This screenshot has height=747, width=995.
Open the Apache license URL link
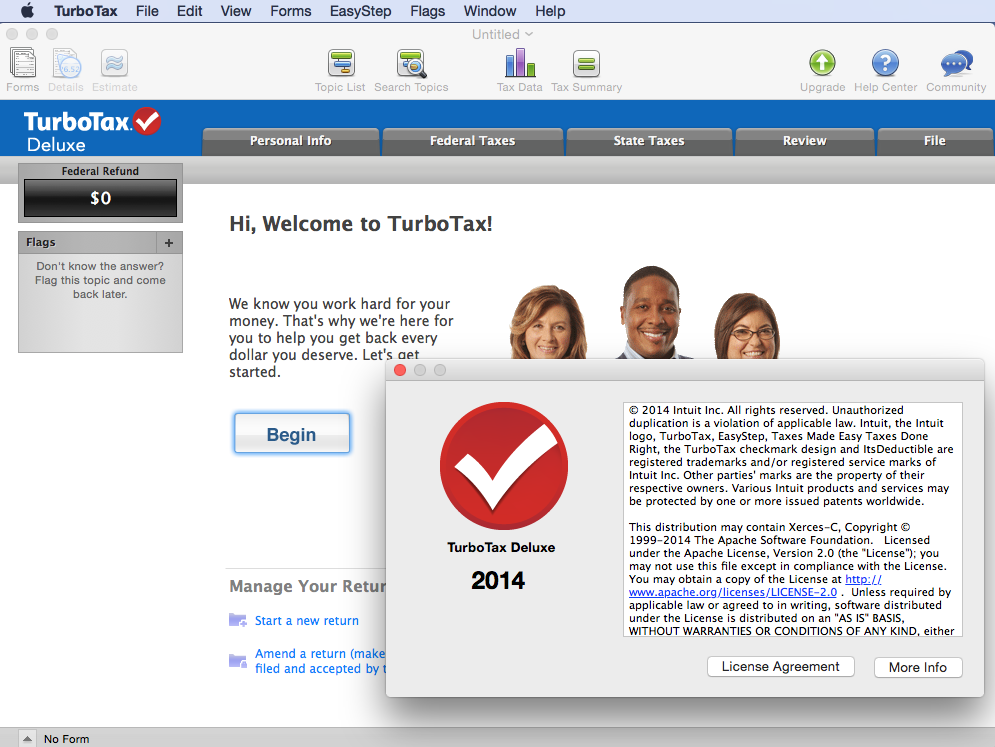(x=733, y=592)
